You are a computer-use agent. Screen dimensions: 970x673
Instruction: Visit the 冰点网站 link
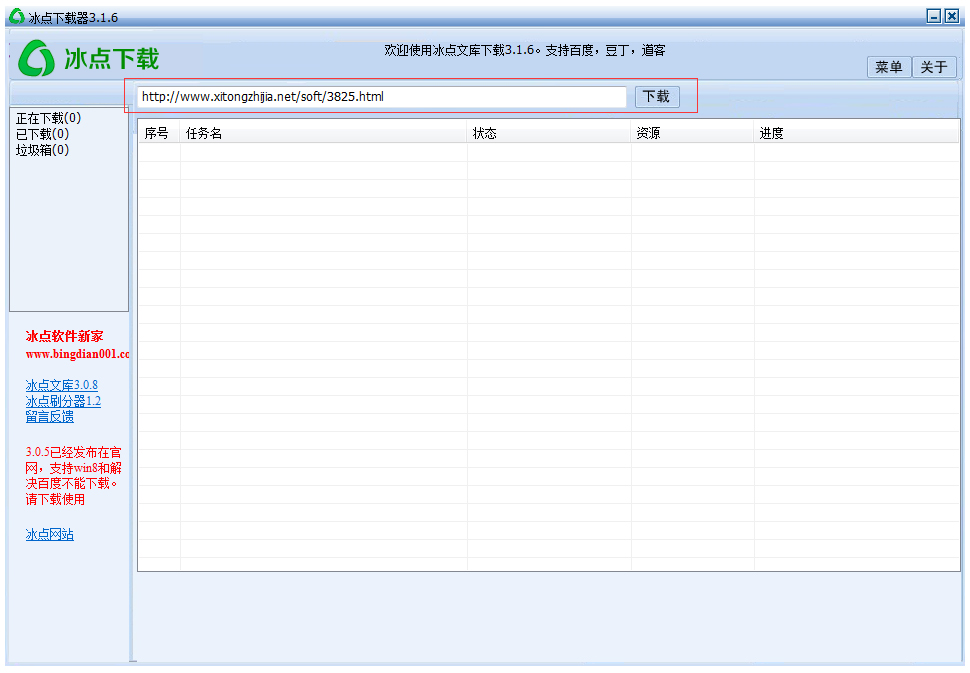tap(50, 534)
